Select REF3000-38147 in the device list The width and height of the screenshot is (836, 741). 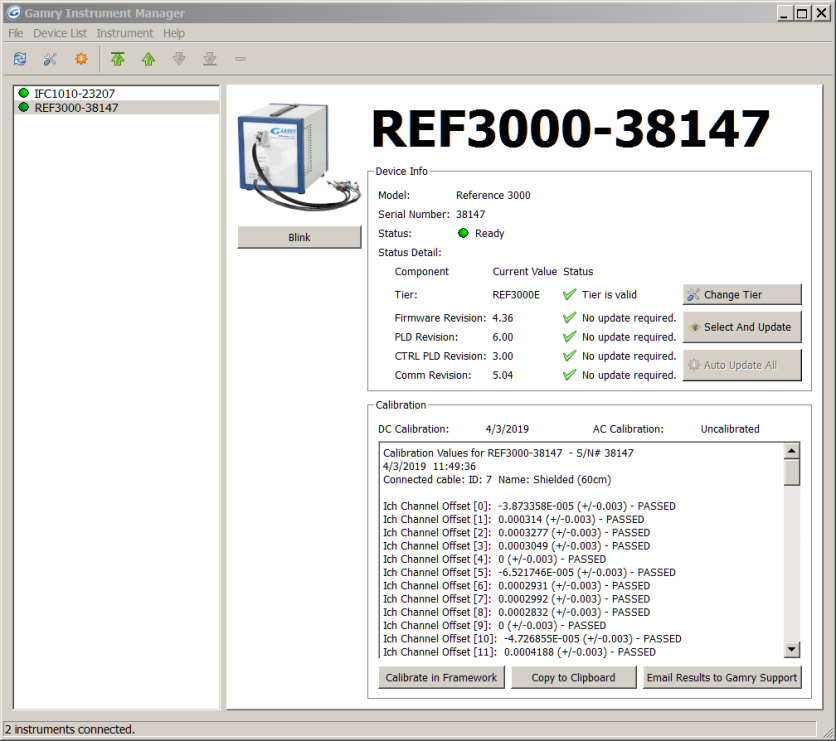(x=116, y=108)
